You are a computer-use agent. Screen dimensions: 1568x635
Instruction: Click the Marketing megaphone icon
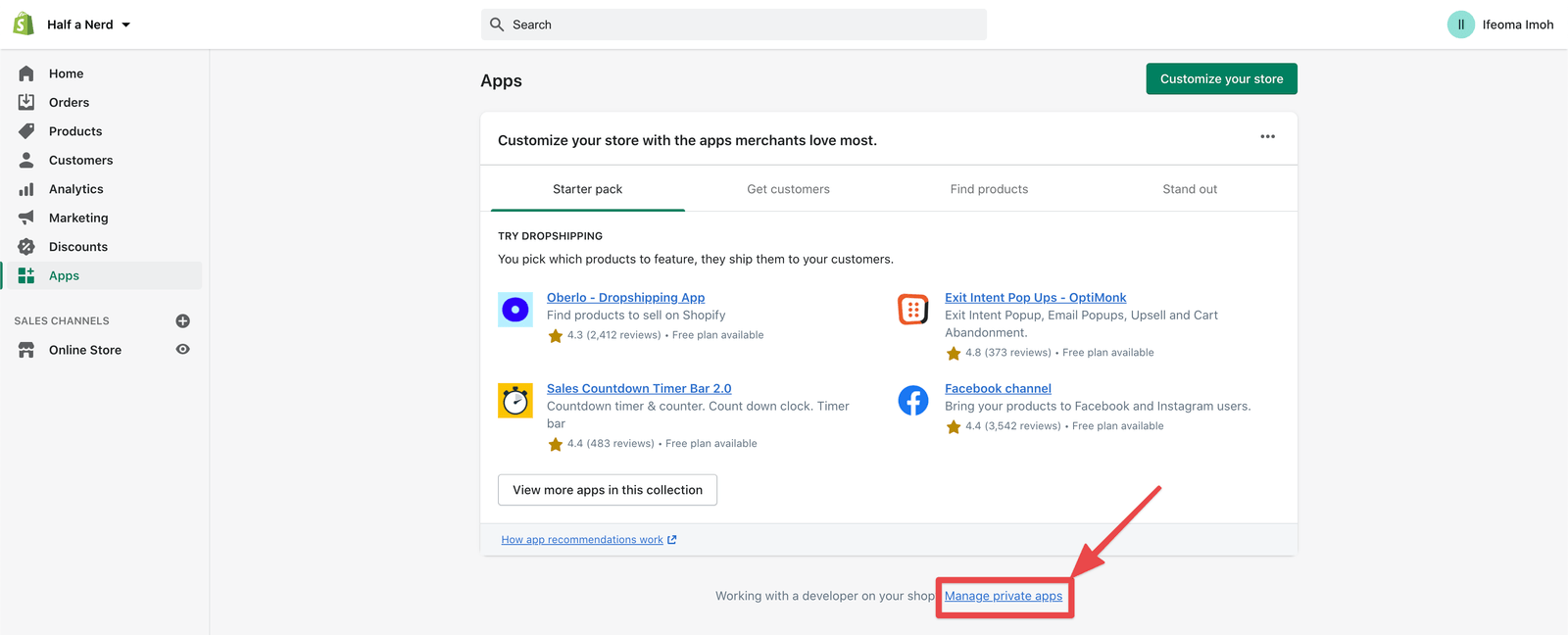pos(26,218)
